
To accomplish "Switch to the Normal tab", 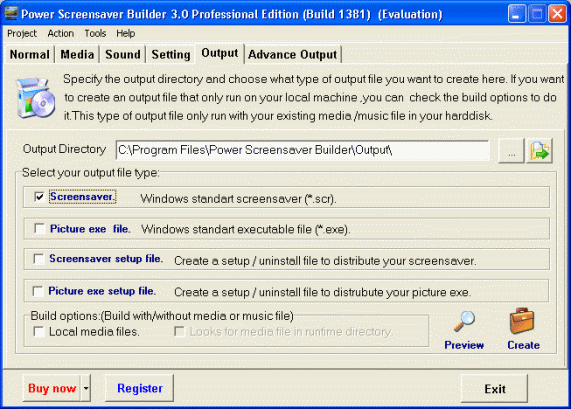I will point(29,55).
